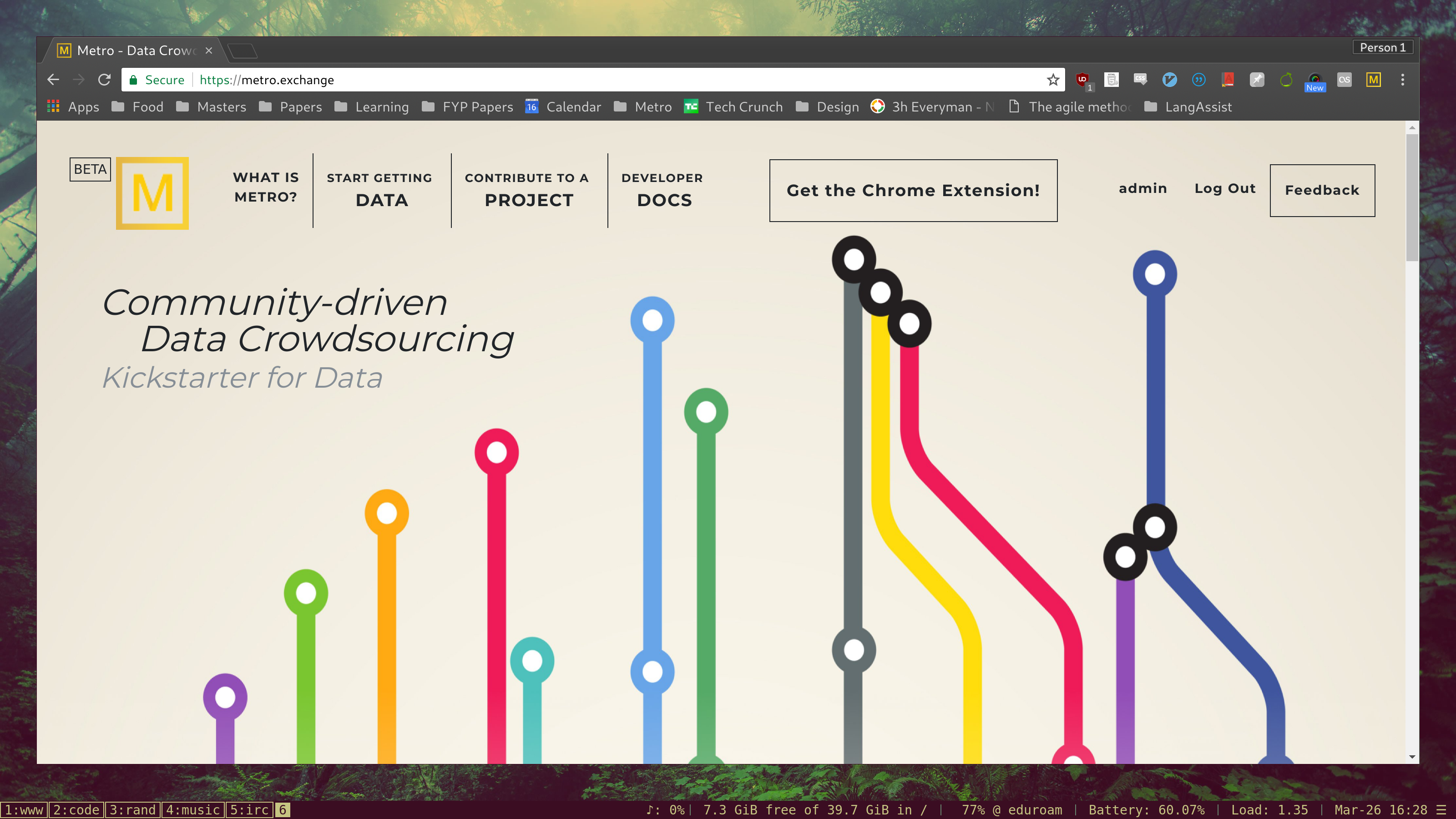Image resolution: width=1456 pixels, height=819 pixels.
Task: Click the 77% @ eduroam status text
Action: (1012, 810)
